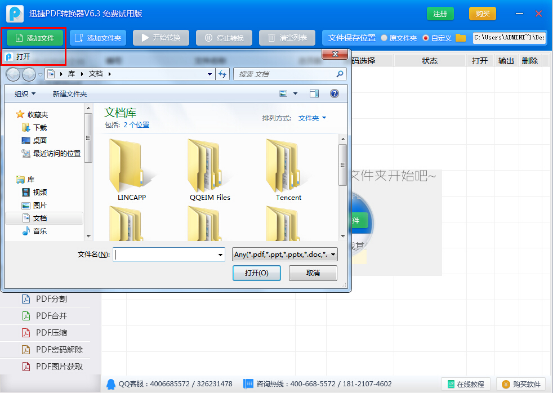This screenshot has width=553, height=393.
Task: Click the 2 个位置 locations link
Action: (x=136, y=125)
